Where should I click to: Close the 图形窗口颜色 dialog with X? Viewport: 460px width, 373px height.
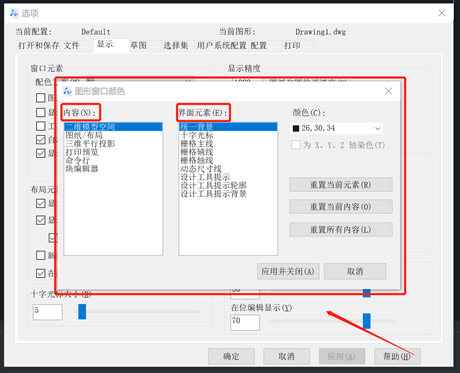point(388,91)
